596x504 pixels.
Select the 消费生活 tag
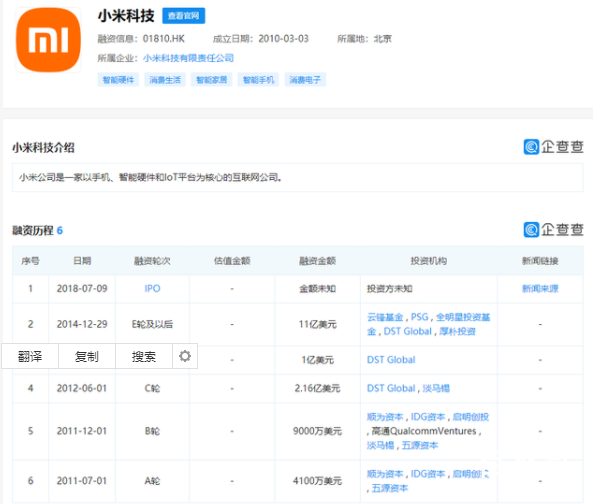pos(165,80)
